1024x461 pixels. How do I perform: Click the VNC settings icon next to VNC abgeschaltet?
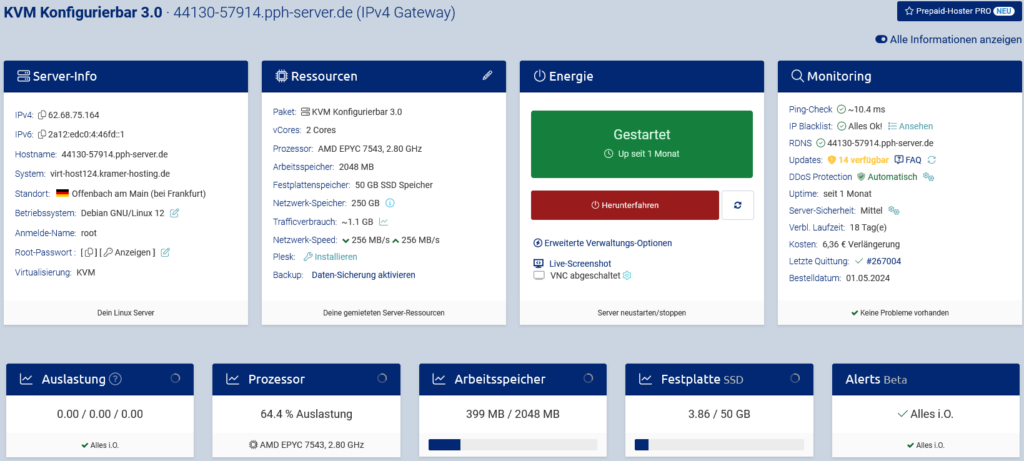pyautogui.click(x=627, y=276)
